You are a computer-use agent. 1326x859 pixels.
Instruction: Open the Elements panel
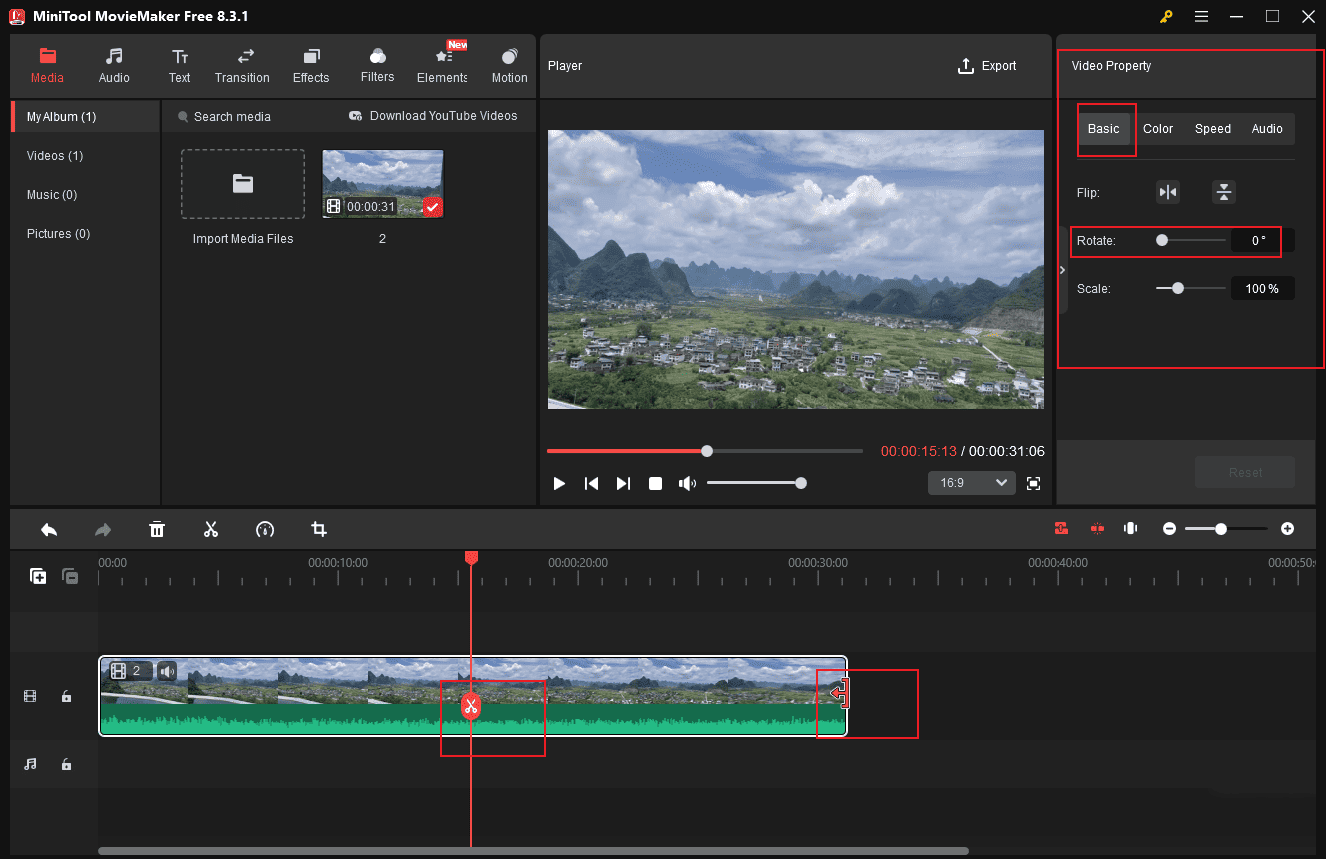(441, 65)
